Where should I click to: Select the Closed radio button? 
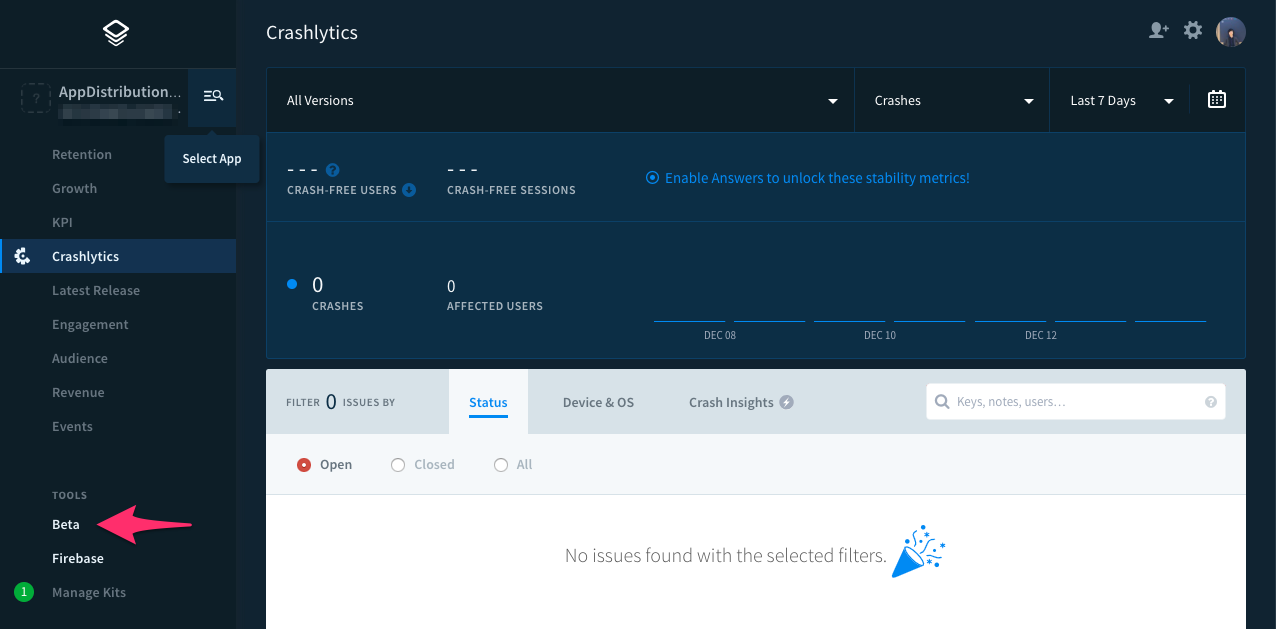(397, 465)
